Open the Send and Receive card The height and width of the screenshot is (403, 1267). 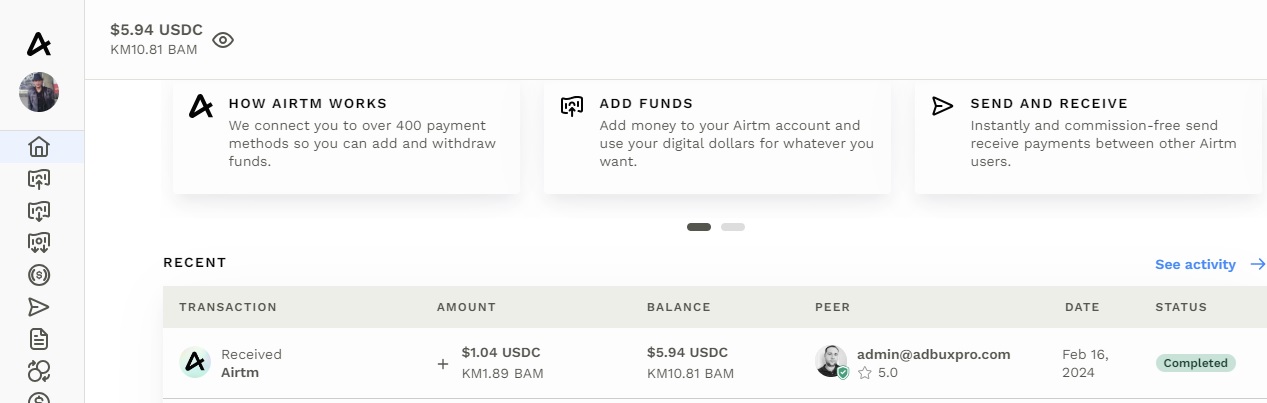click(1087, 136)
